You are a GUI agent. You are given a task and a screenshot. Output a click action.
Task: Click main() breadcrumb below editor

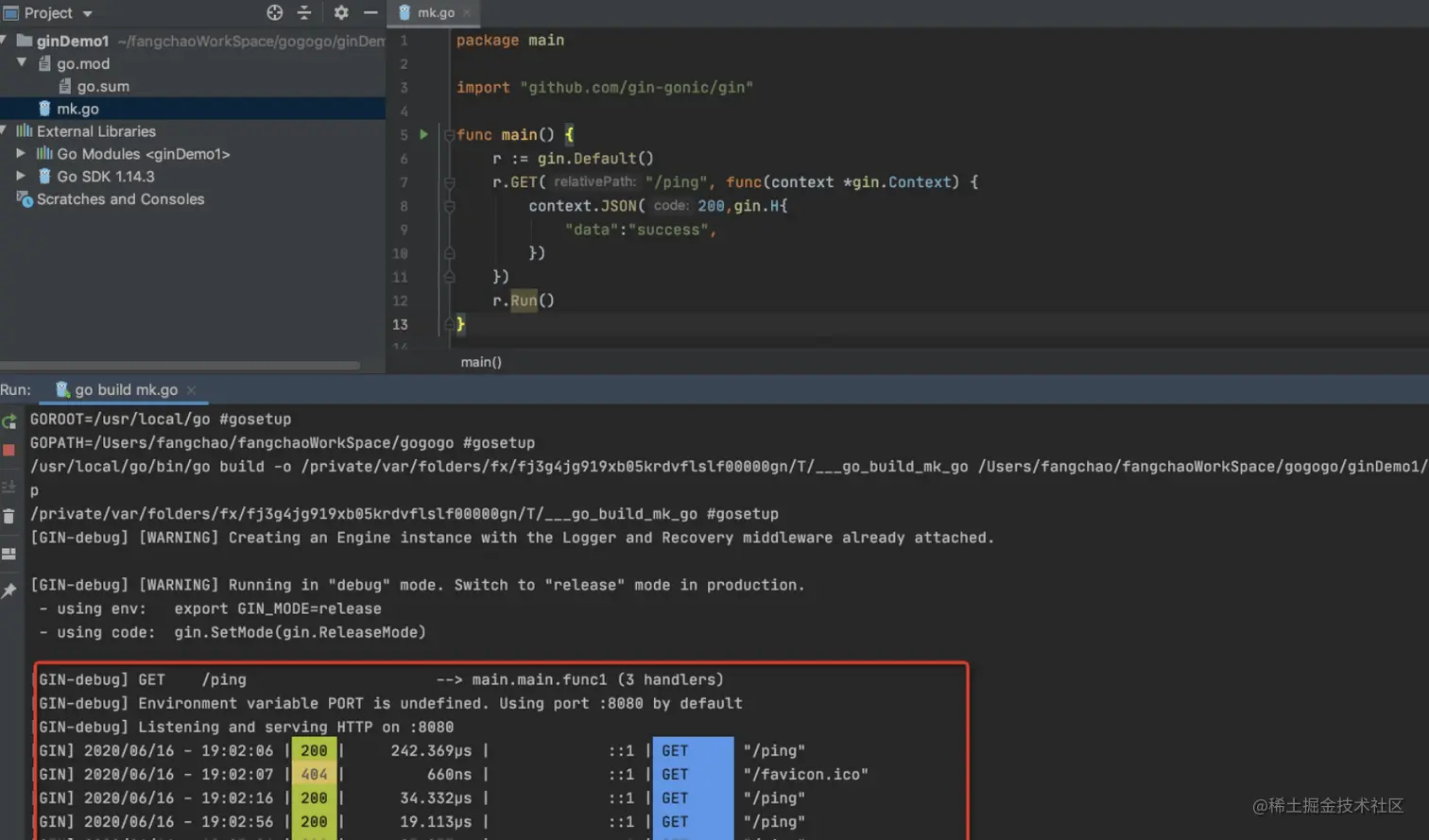coord(481,362)
